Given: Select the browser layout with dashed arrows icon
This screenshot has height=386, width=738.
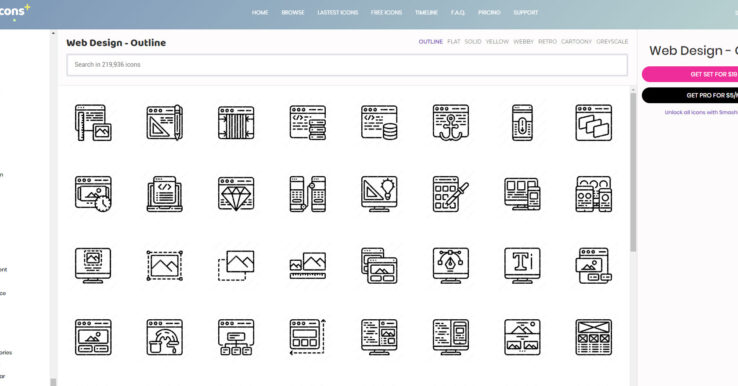Looking at the screenshot, I should coord(308,337).
